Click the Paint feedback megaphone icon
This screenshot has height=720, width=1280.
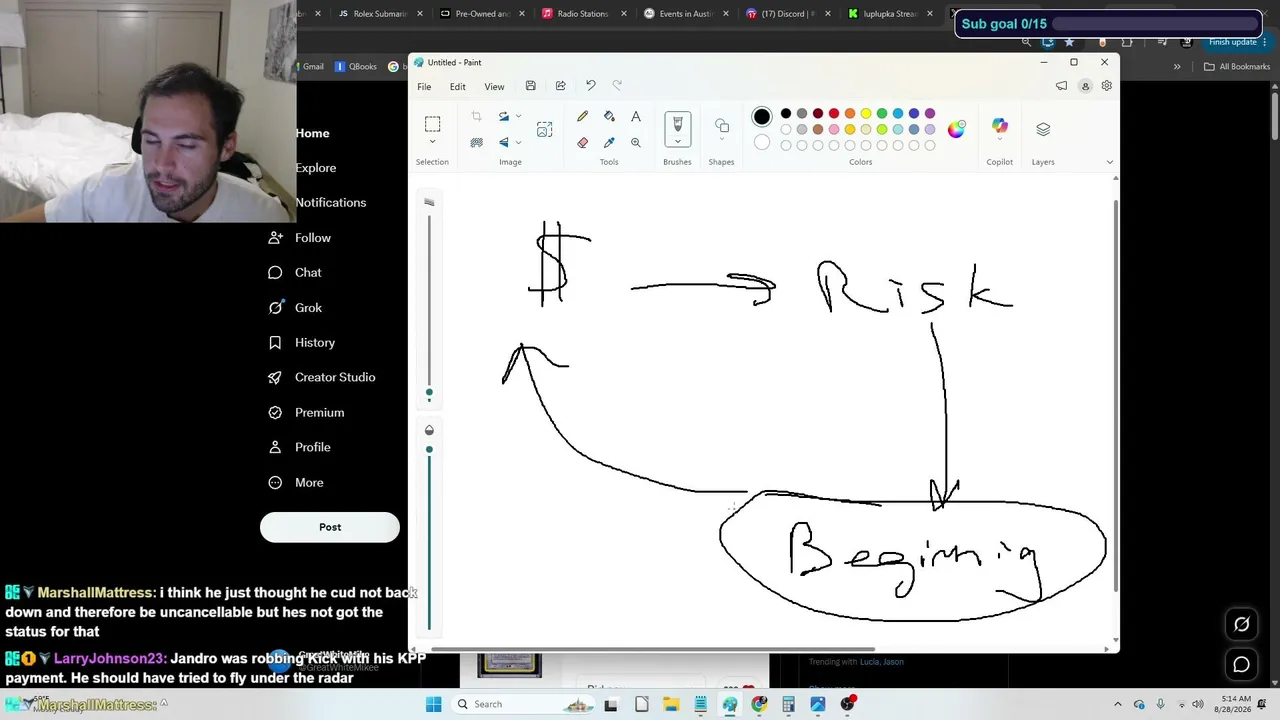(1061, 86)
